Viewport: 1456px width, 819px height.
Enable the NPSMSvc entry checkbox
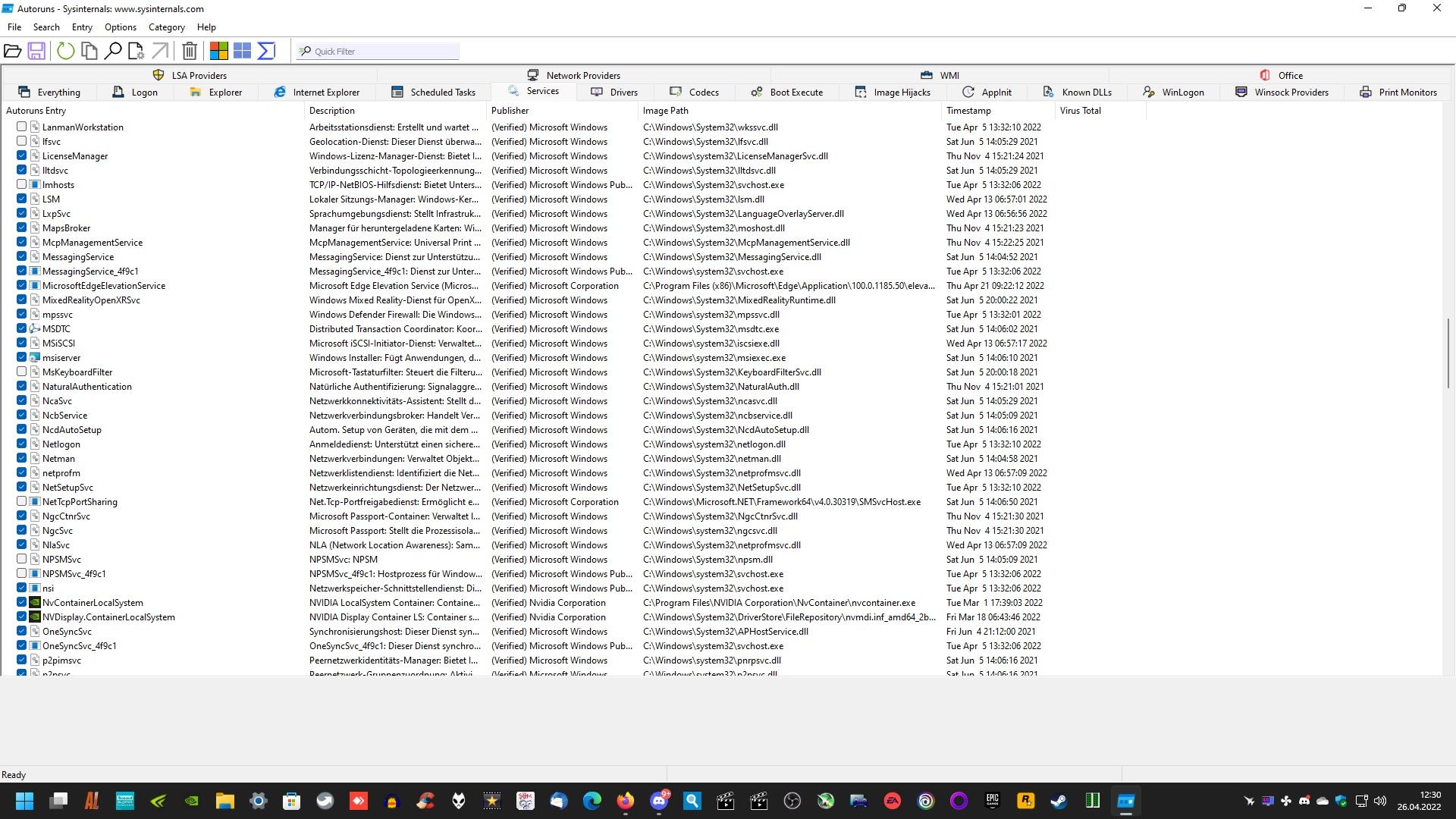coord(22,559)
